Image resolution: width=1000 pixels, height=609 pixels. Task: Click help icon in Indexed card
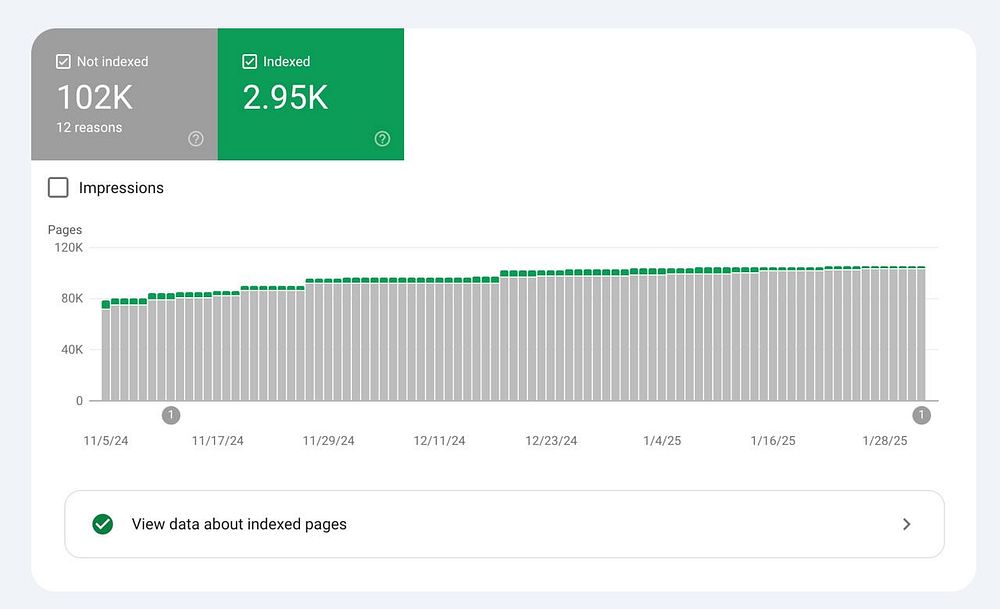tap(382, 139)
